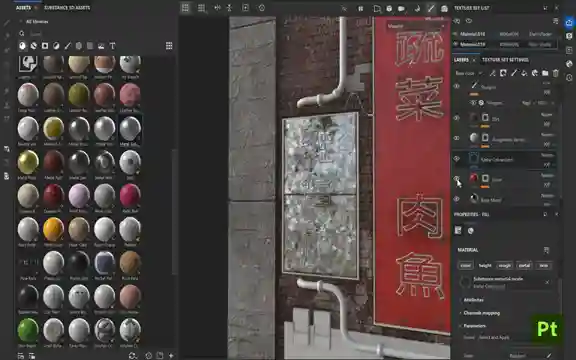Hide the red fill layer via eye icon
Screen dimensions: 576x360
457,179
